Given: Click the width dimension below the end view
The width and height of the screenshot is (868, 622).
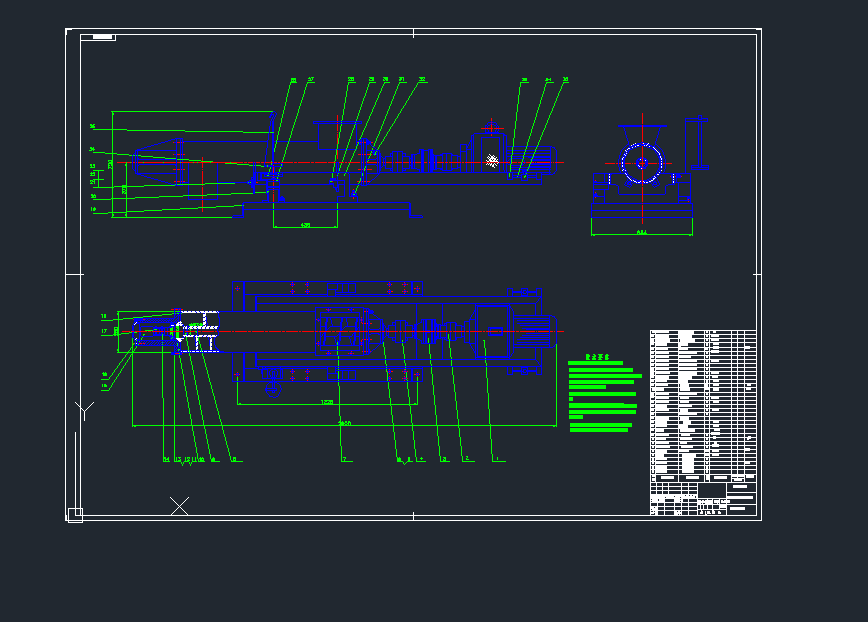Looking at the screenshot, I should coord(641,233).
